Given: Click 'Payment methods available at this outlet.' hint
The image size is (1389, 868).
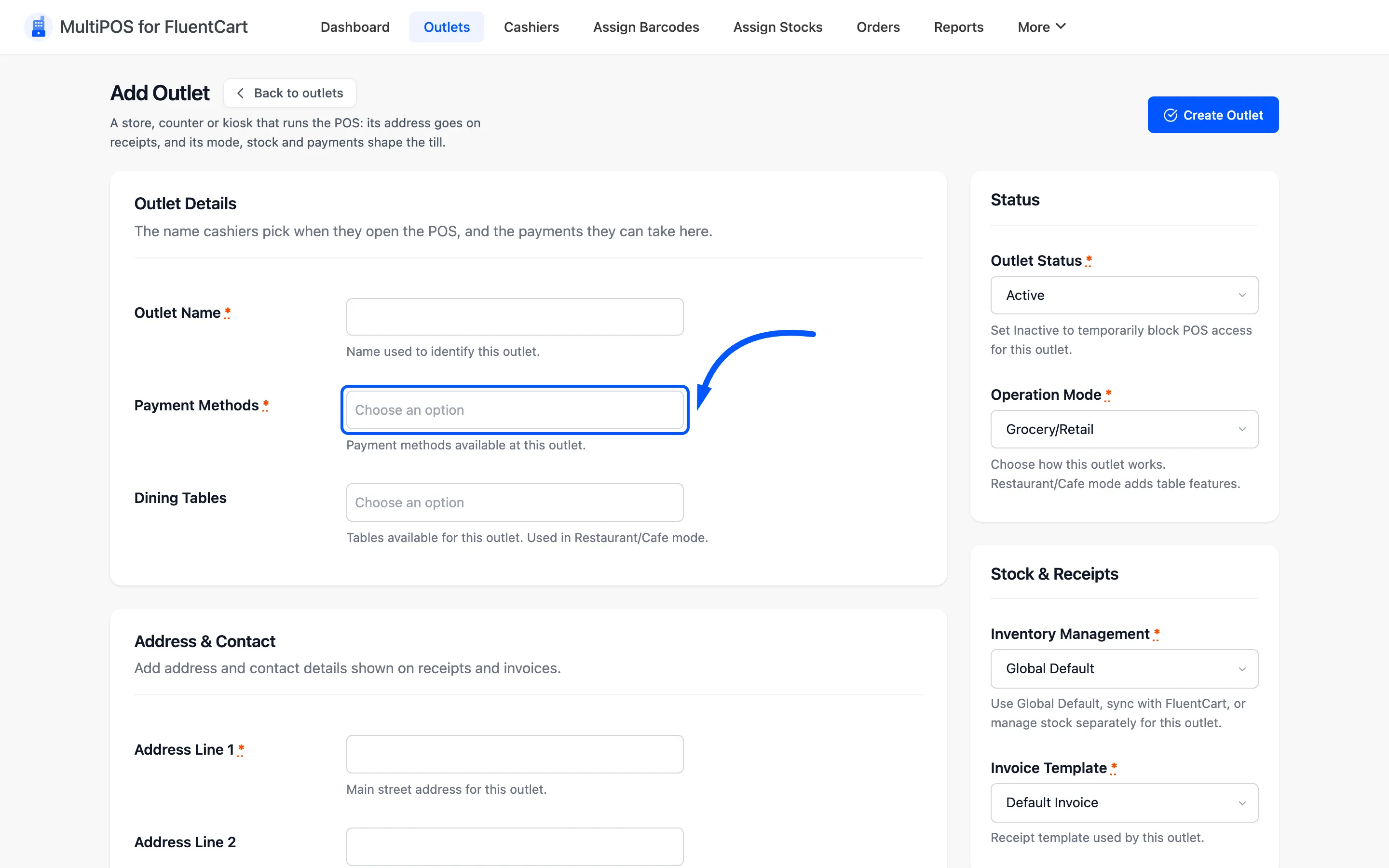Looking at the screenshot, I should click(x=465, y=445).
